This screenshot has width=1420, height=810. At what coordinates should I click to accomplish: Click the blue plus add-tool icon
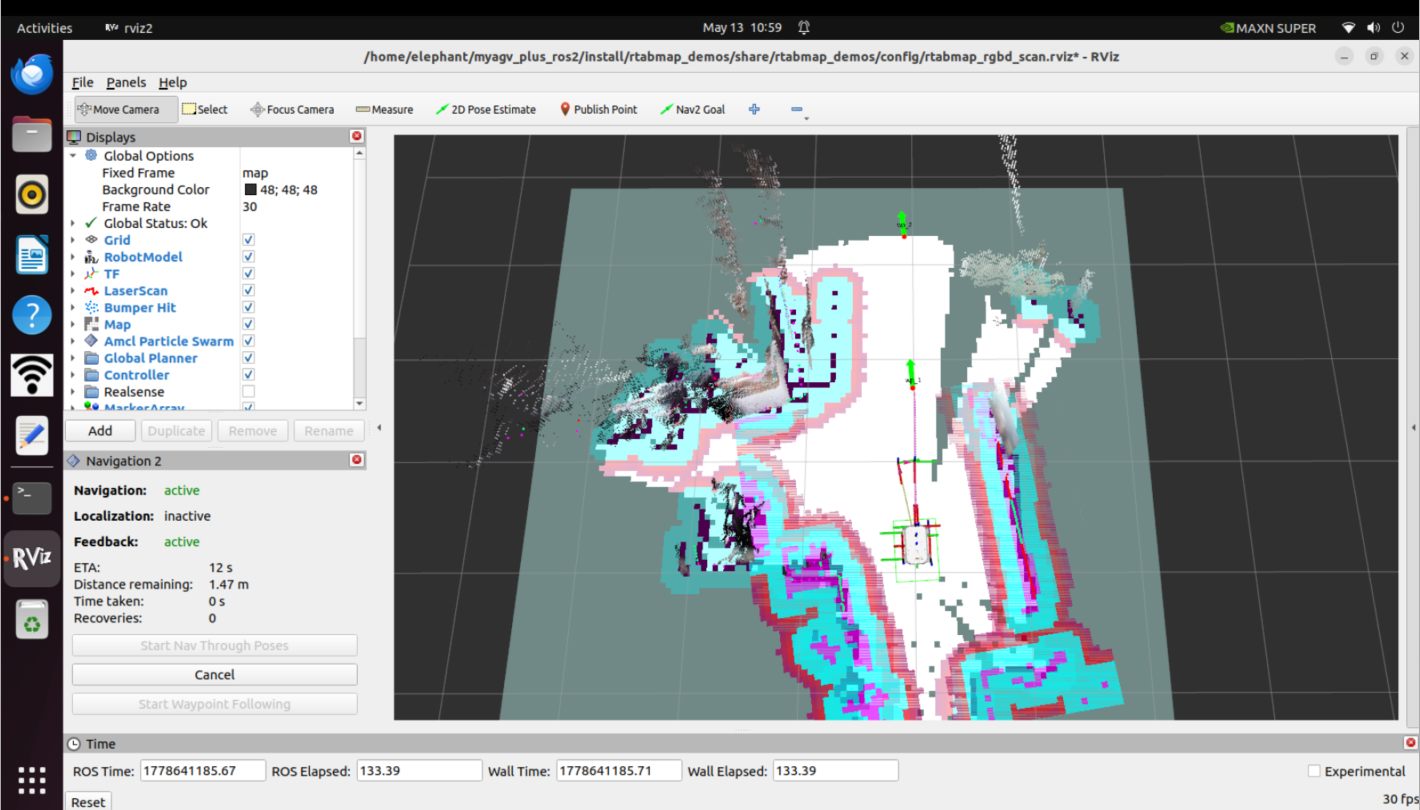coord(754,109)
